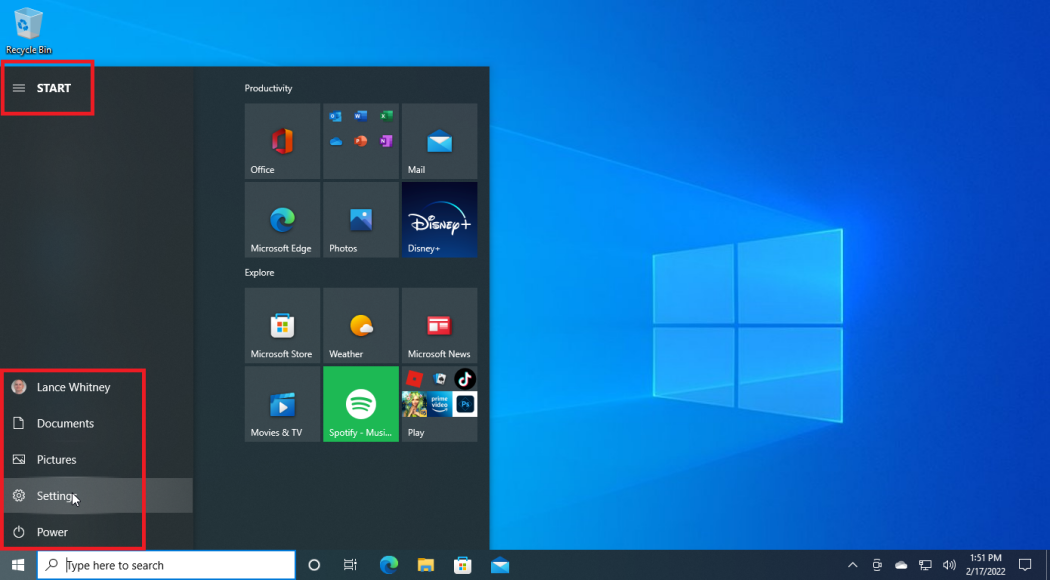Expand hidden icons in the system tray

[x=853, y=564]
